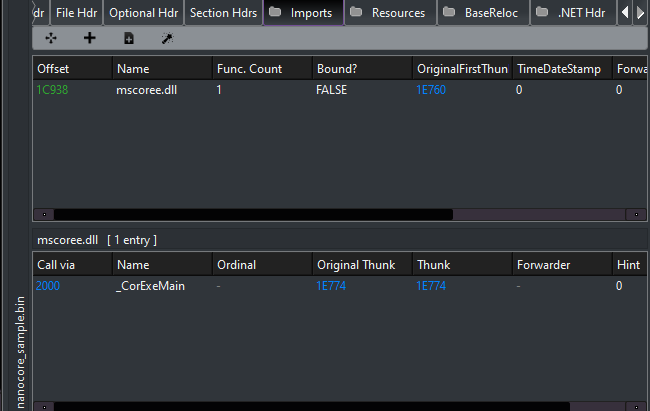Select the _CorExeMain function name
Image resolution: width=650 pixels, height=411 pixels.
click(x=150, y=286)
